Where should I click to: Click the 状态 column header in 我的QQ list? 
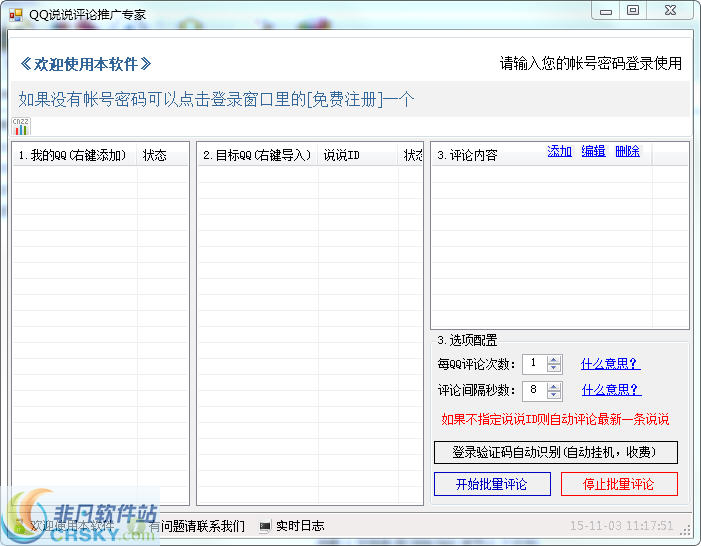click(162, 155)
